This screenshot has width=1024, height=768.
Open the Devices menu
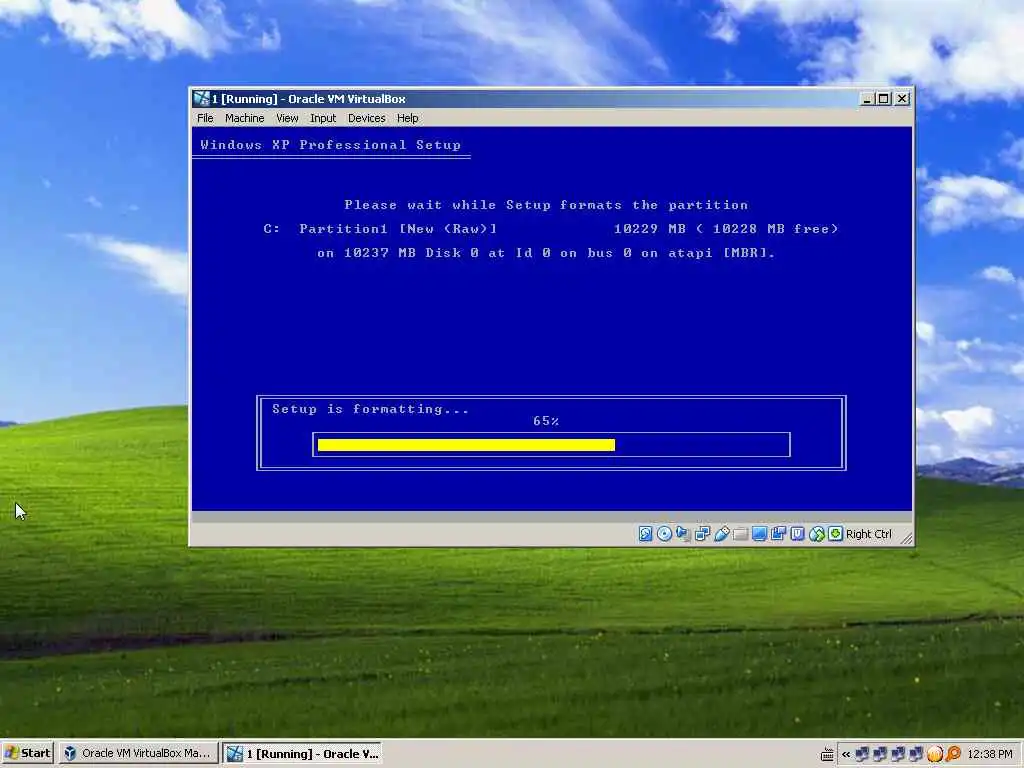(366, 118)
